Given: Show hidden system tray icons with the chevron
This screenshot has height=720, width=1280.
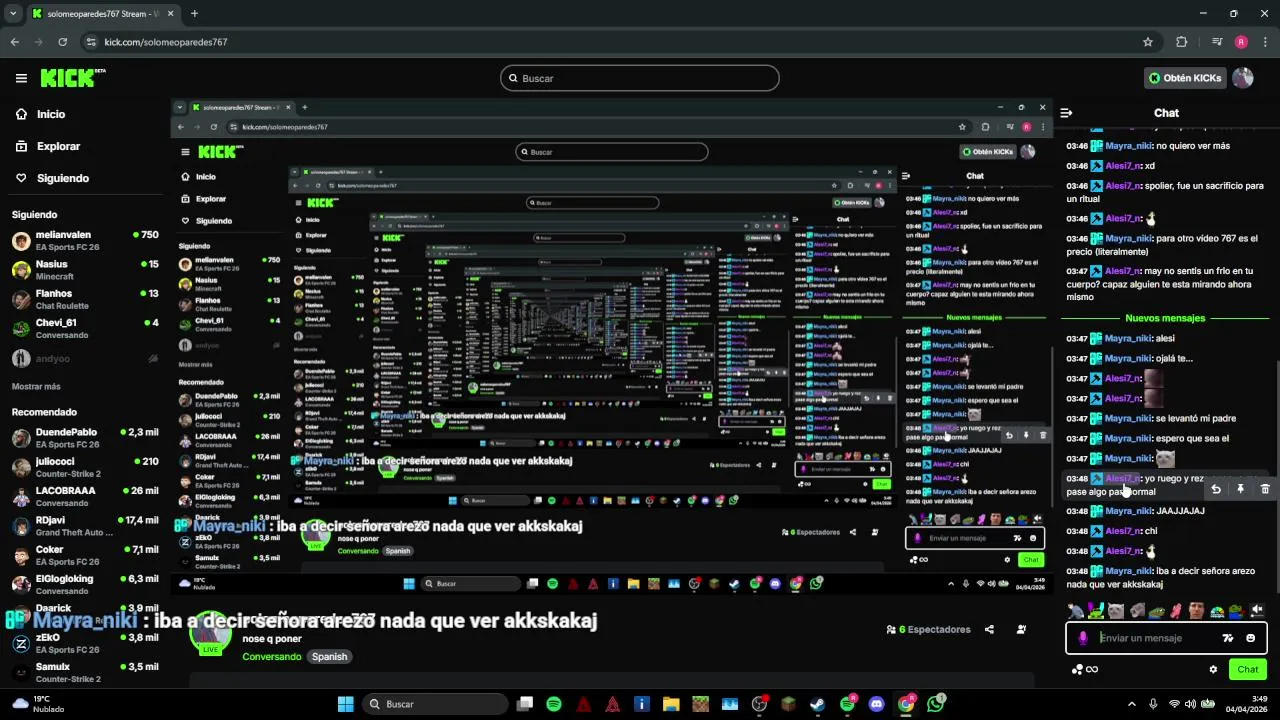Looking at the screenshot, I should click(1130, 704).
